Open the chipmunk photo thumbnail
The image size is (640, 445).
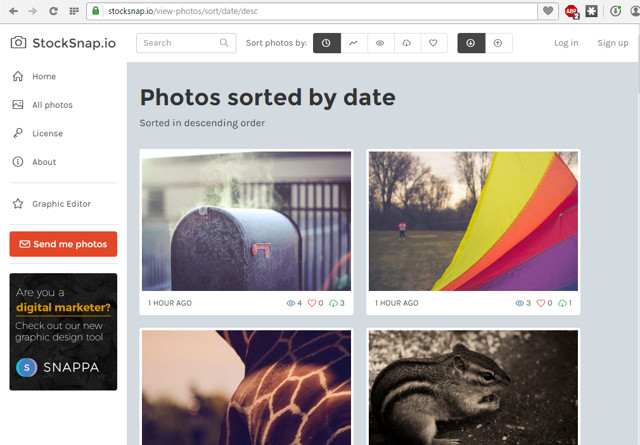473,387
